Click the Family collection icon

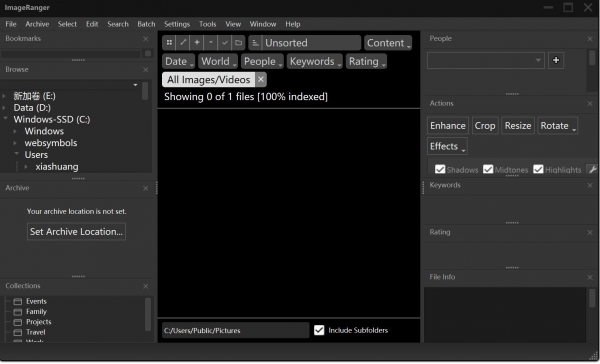18,312
